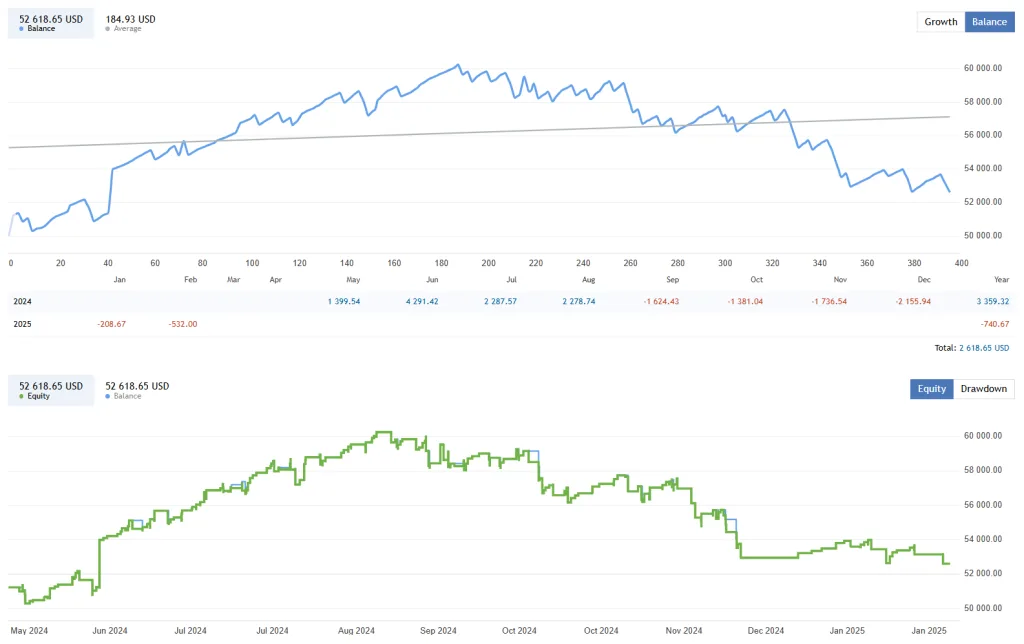Switch to the Drawdown view
Screen dimensions: 1024x644
(983, 389)
